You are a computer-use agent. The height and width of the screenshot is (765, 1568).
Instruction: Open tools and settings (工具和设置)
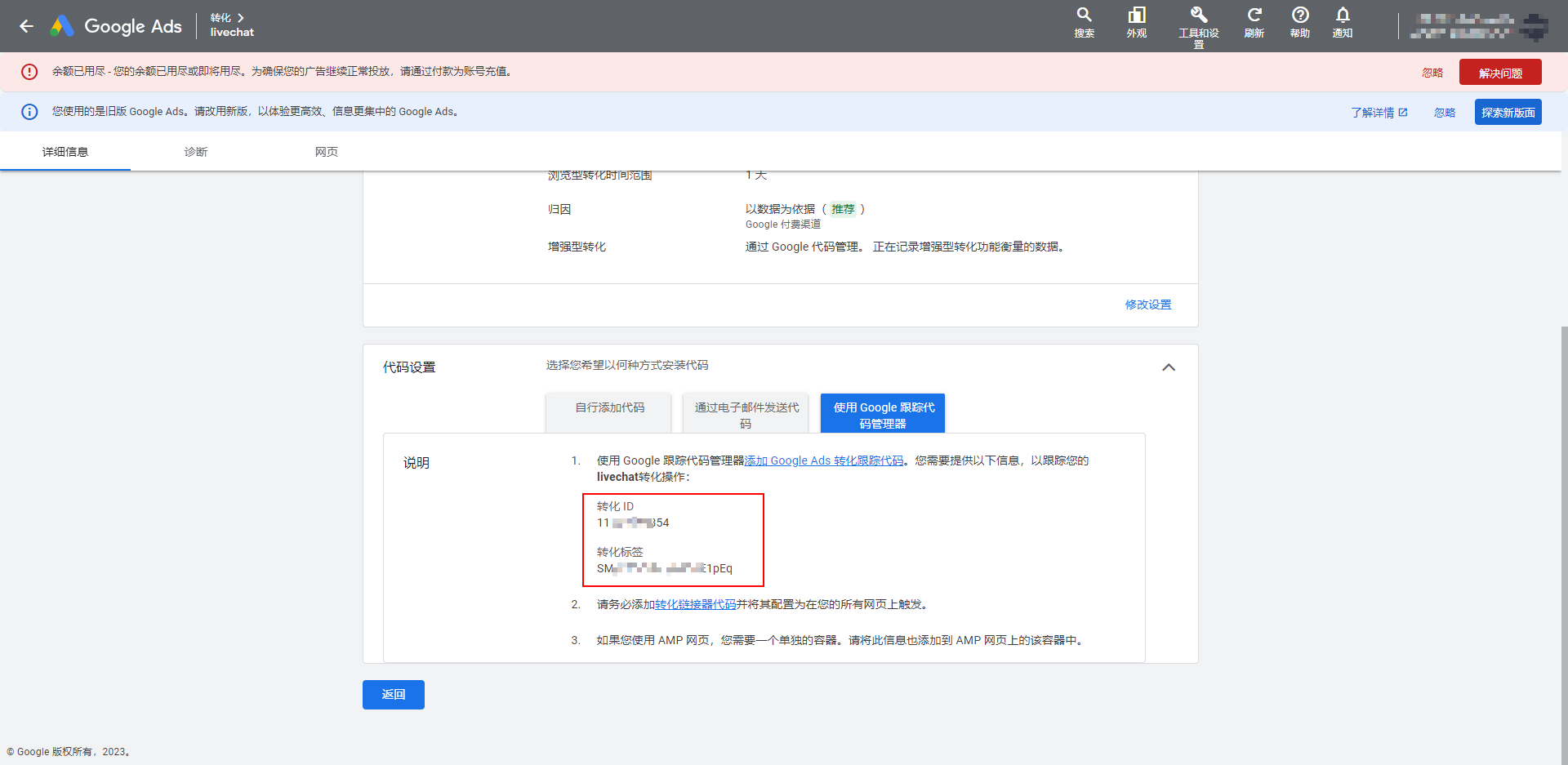point(1198,27)
